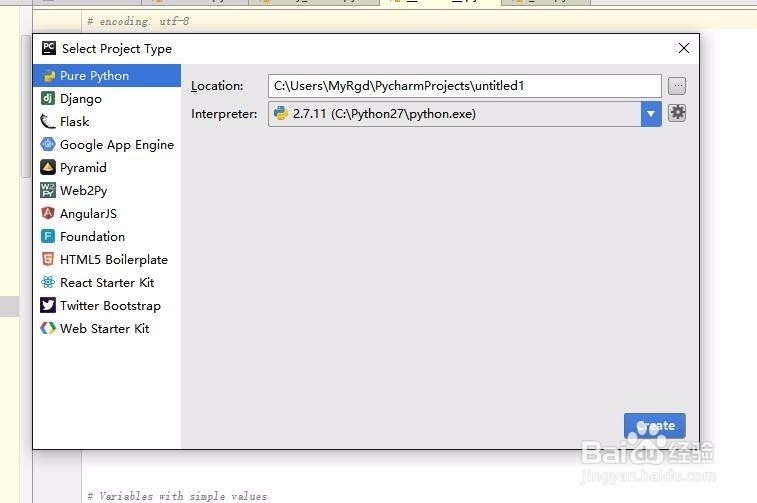Select Flask project type
The width and height of the screenshot is (757, 503).
click(x=107, y=122)
